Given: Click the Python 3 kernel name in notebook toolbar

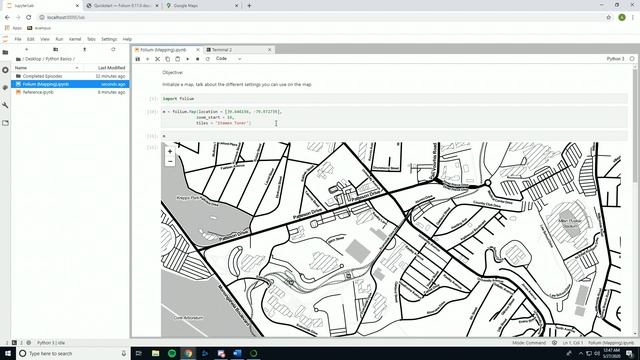Looking at the screenshot, I should [615, 59].
